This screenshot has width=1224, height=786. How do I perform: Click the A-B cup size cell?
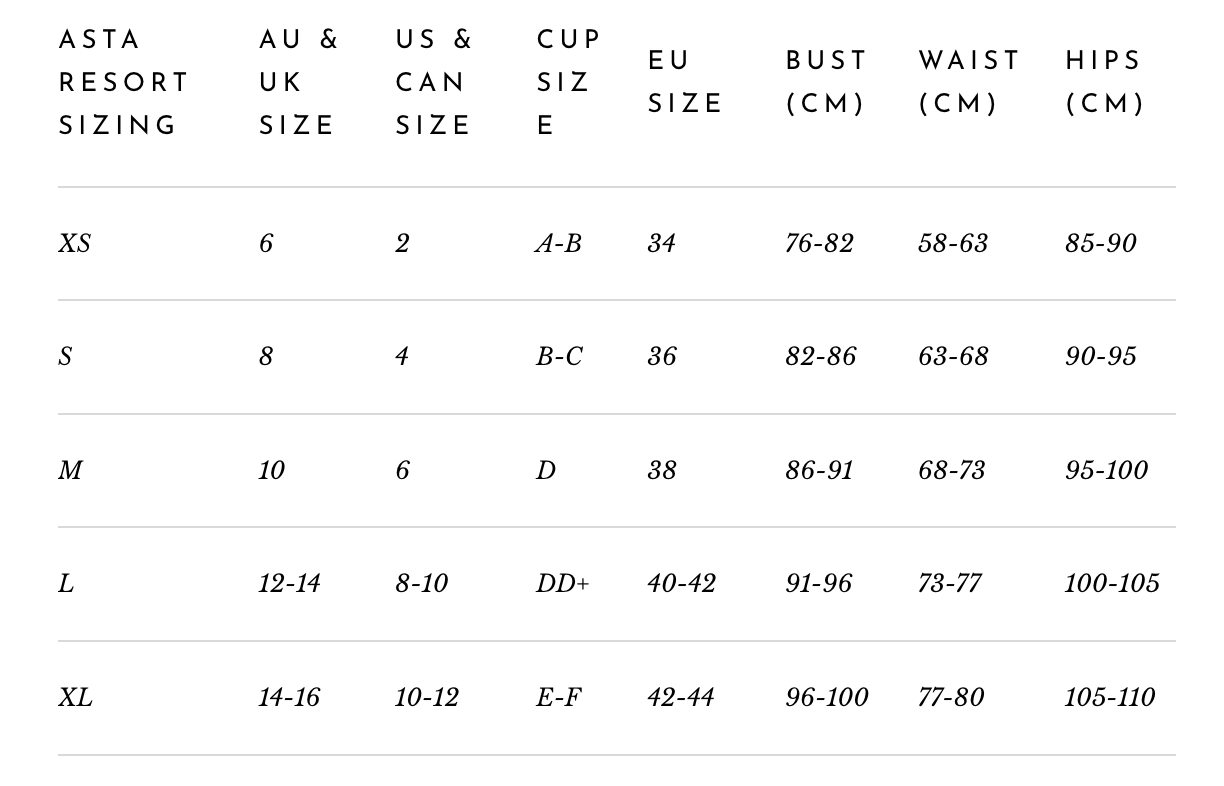[558, 243]
